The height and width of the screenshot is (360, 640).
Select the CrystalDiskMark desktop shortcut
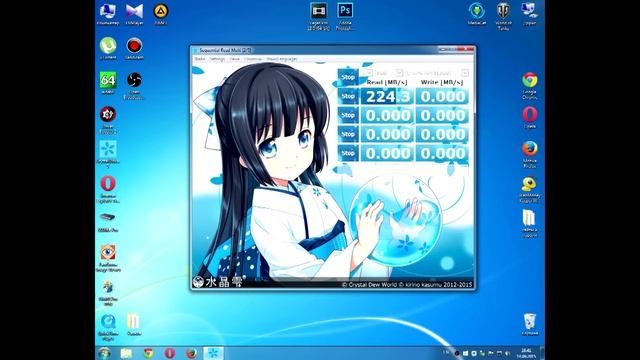click(x=108, y=155)
